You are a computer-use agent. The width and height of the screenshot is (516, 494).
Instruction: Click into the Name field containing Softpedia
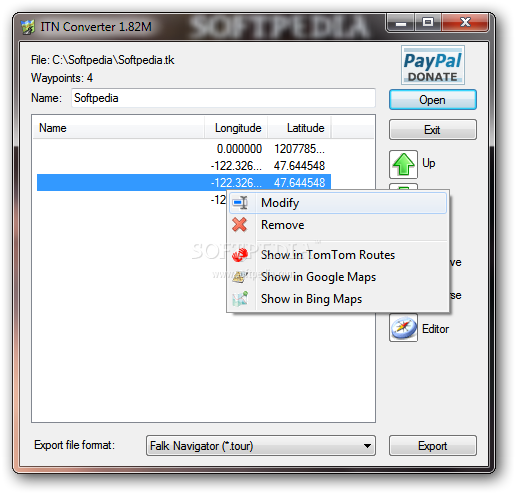[x=223, y=98]
